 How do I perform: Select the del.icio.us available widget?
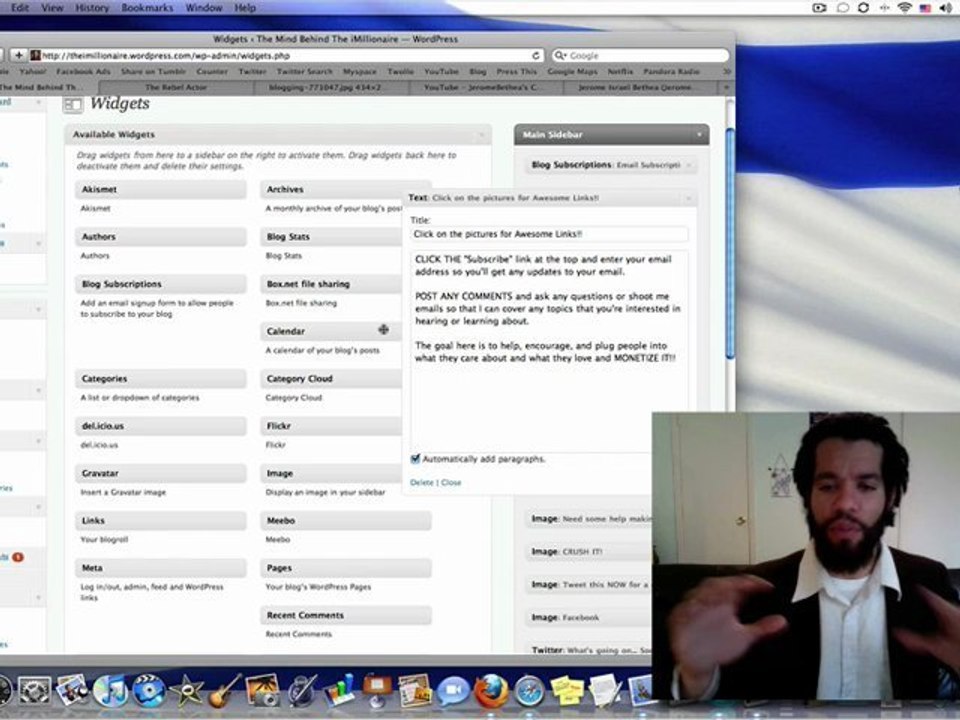tap(161, 426)
